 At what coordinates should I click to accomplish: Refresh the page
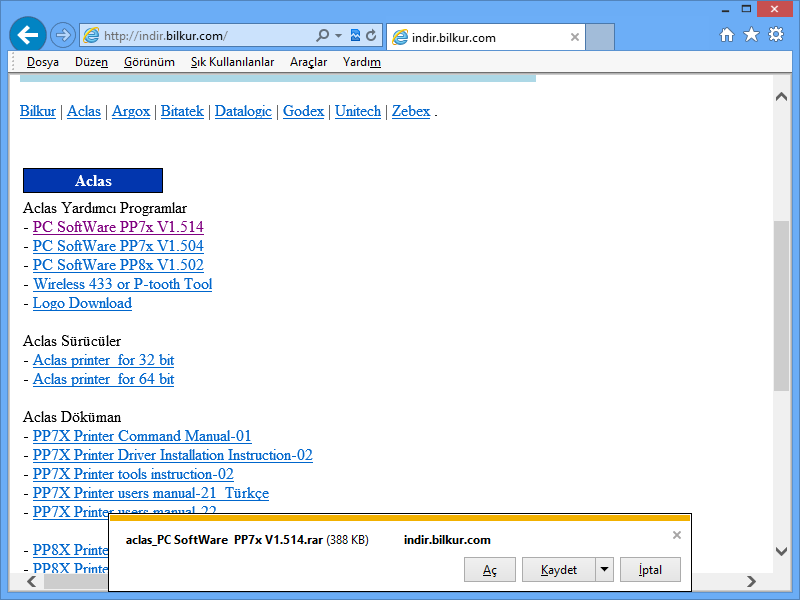click(x=371, y=35)
